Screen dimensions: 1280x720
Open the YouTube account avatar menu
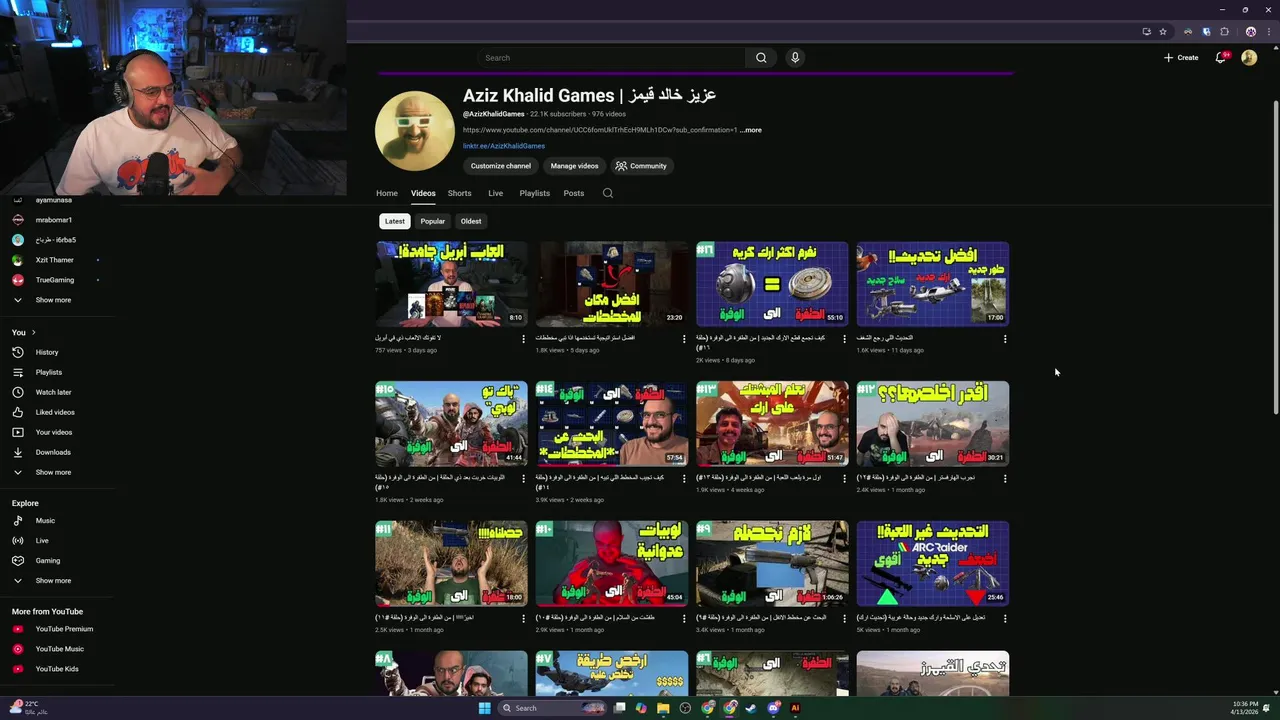pyautogui.click(x=1249, y=57)
